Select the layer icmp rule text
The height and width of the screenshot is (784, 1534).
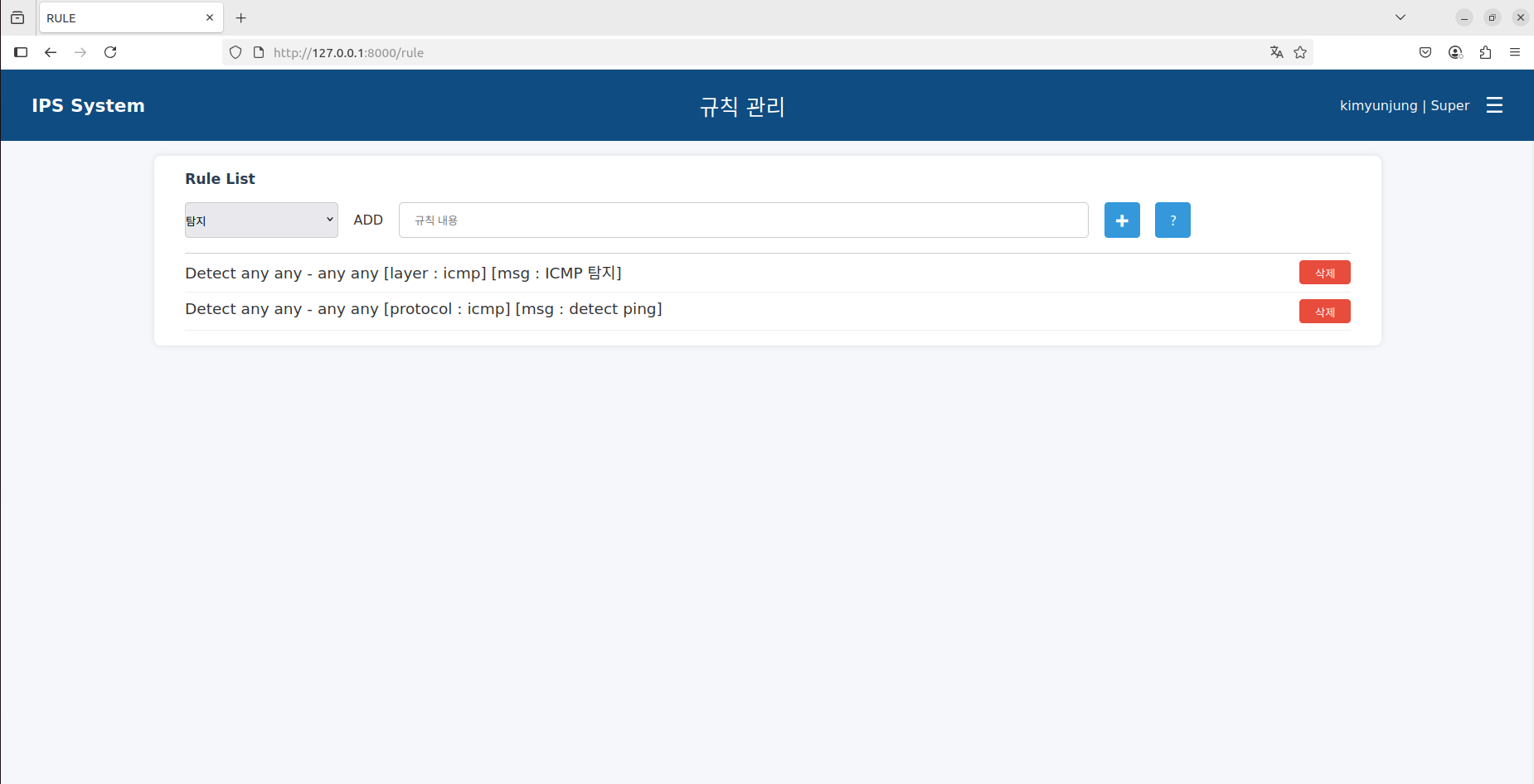click(x=403, y=273)
